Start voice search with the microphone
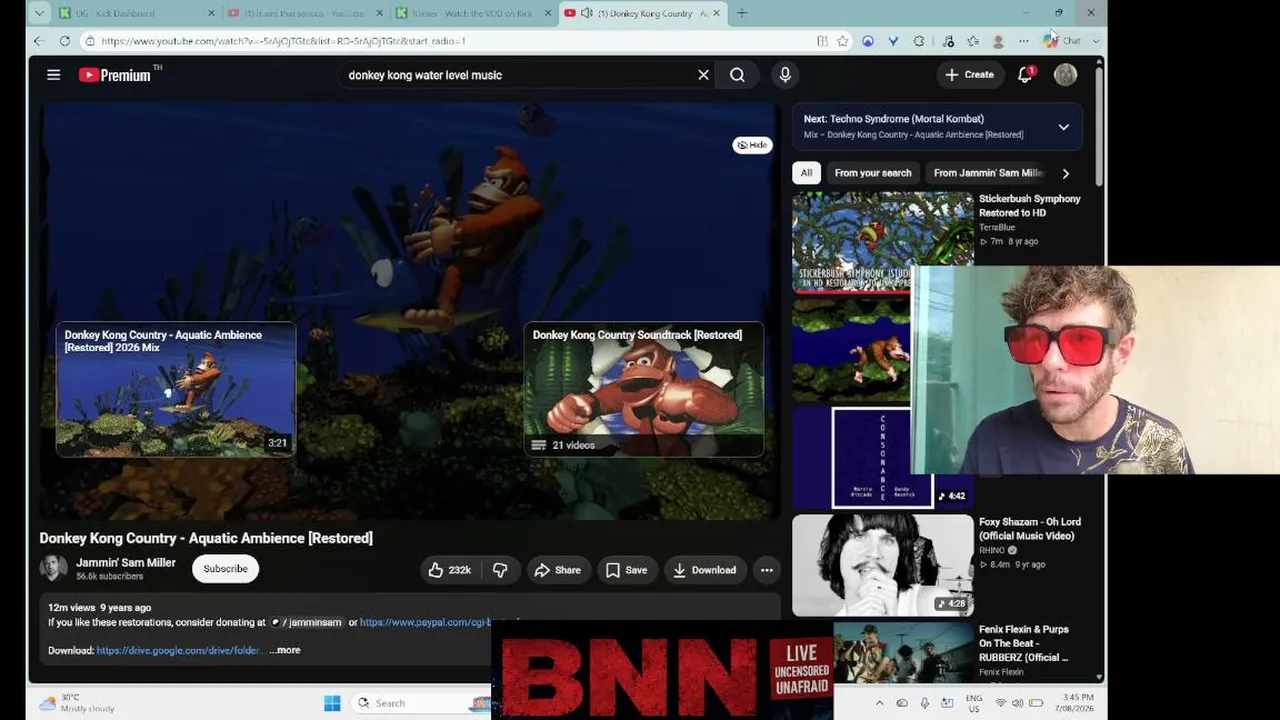Viewport: 1280px width, 720px height. click(x=785, y=75)
